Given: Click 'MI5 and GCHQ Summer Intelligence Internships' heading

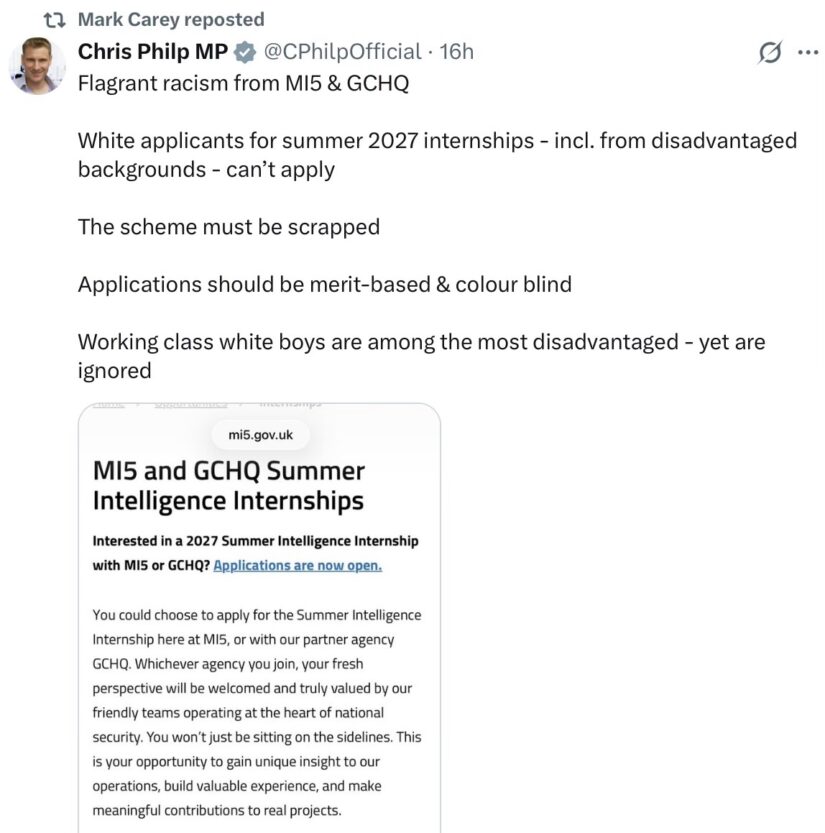Looking at the screenshot, I should coord(229,486).
